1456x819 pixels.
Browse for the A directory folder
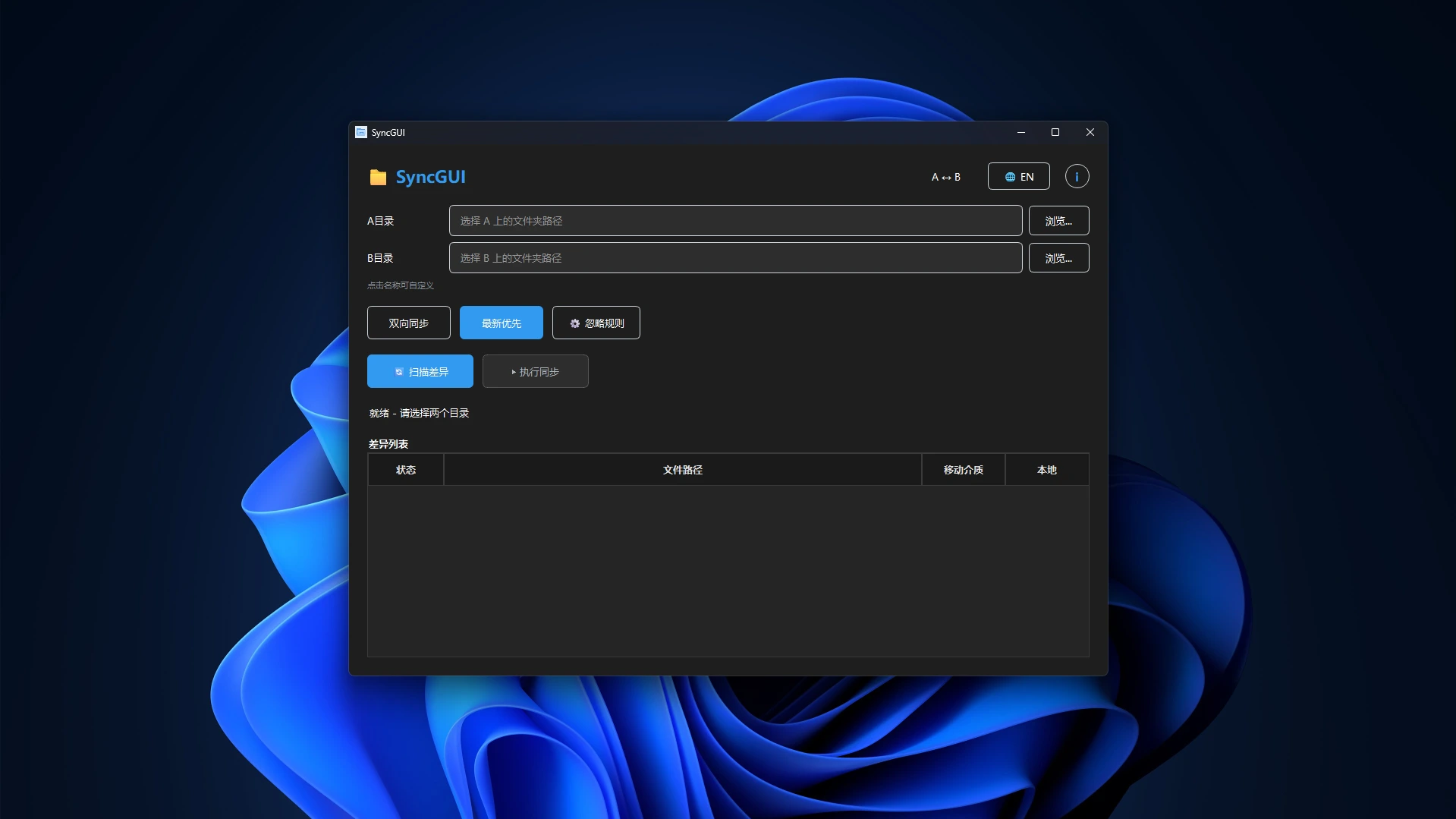(x=1058, y=221)
